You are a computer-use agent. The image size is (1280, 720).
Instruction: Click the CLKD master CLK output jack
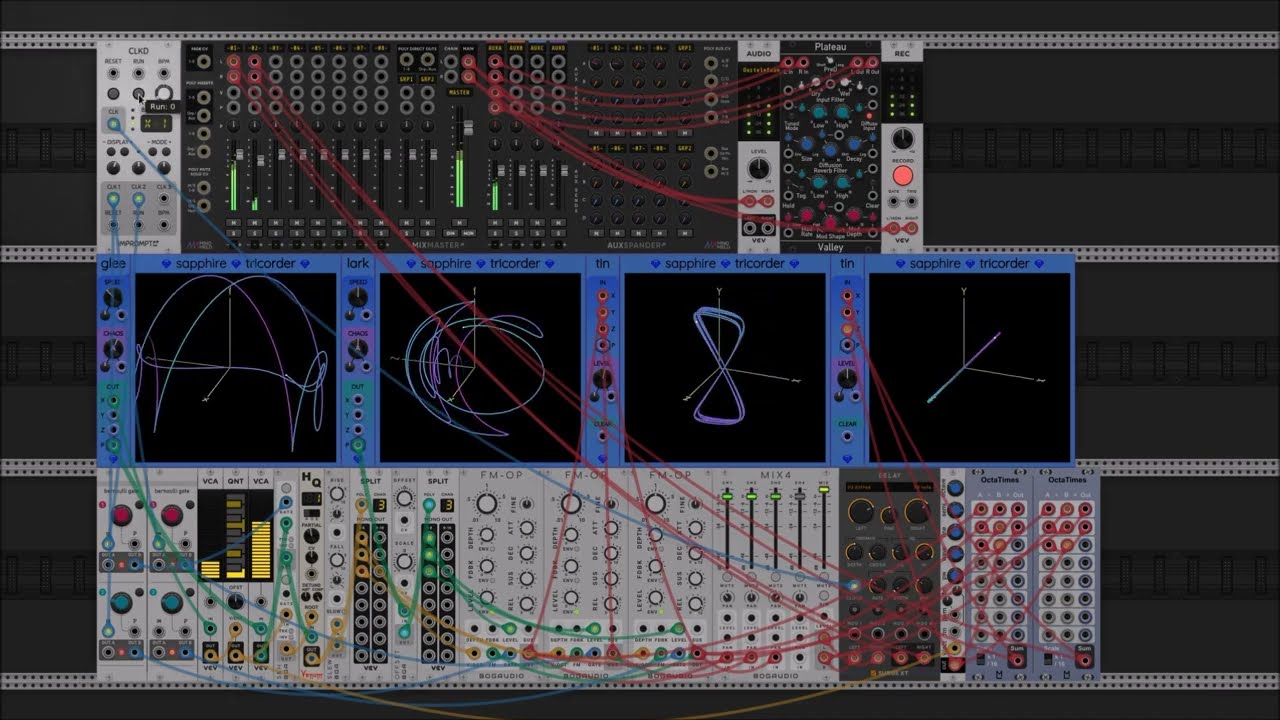click(114, 124)
